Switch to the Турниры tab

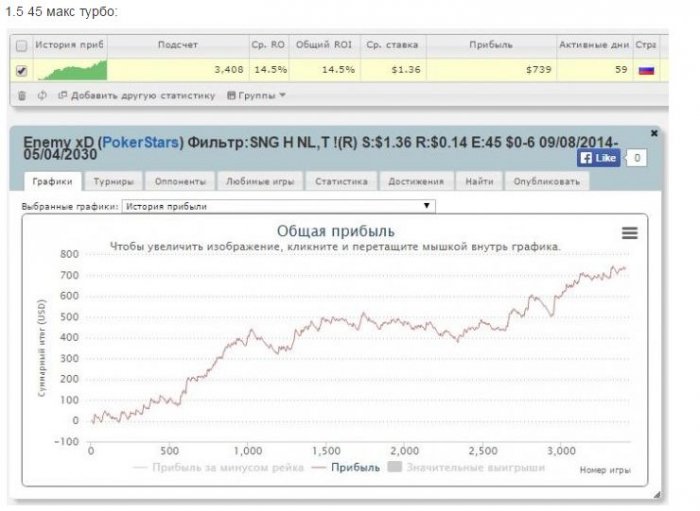pyautogui.click(x=113, y=182)
